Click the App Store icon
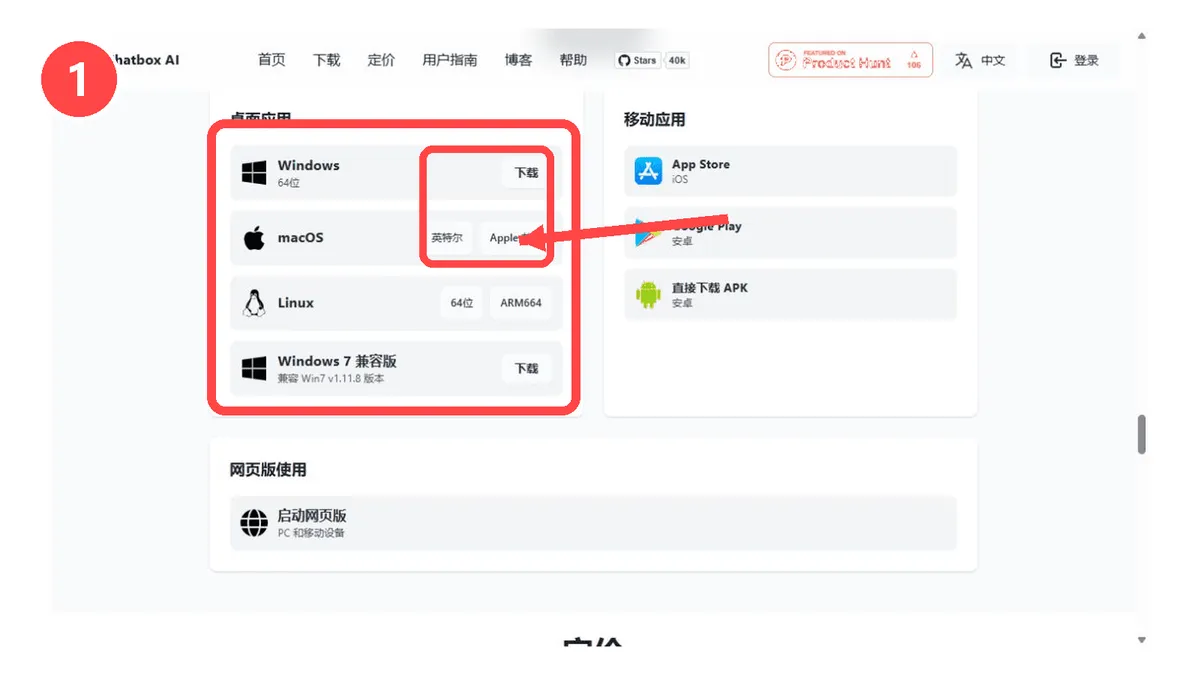Screen dimensions: 1200x675 [x=648, y=171]
